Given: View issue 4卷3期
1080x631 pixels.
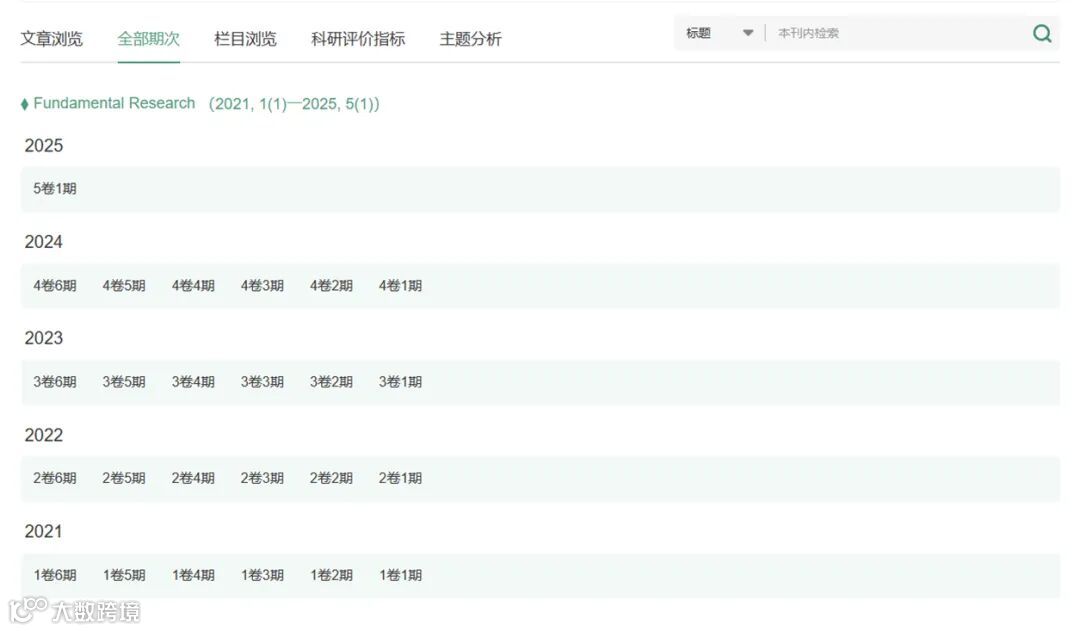Looking at the screenshot, I should click(262, 285).
